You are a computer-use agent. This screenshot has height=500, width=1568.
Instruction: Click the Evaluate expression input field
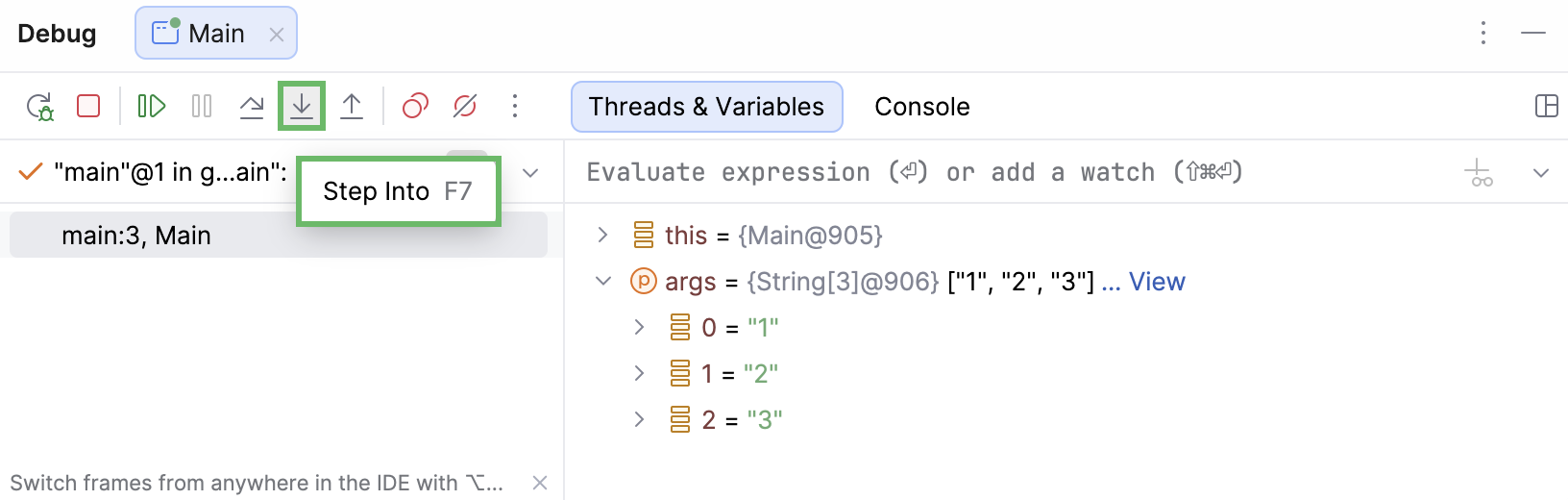tap(1009, 173)
